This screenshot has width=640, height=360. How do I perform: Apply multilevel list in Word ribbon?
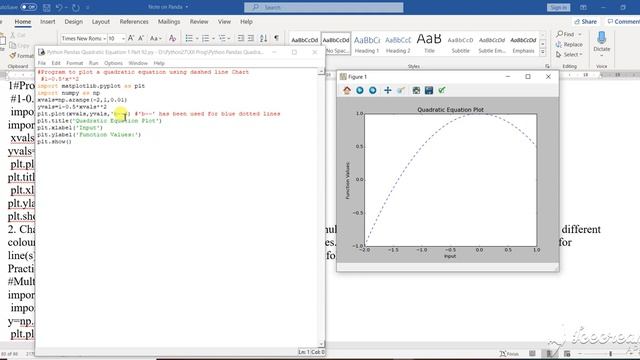(222, 38)
